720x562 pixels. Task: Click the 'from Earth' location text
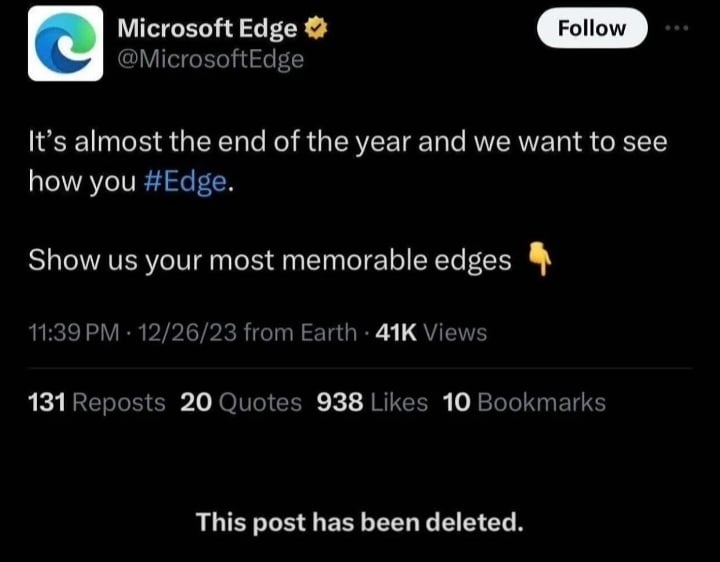click(x=298, y=332)
